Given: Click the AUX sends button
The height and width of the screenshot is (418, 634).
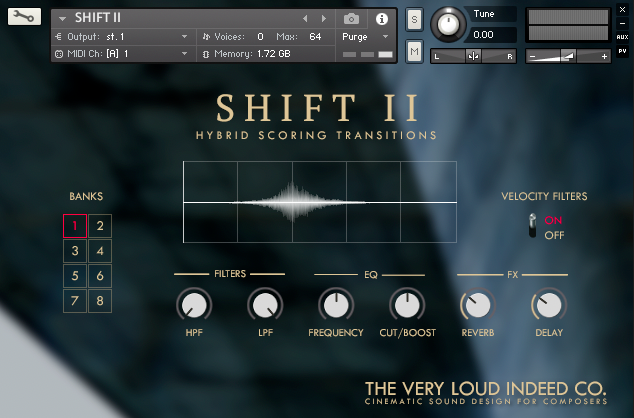Looking at the screenshot, I should [x=622, y=36].
